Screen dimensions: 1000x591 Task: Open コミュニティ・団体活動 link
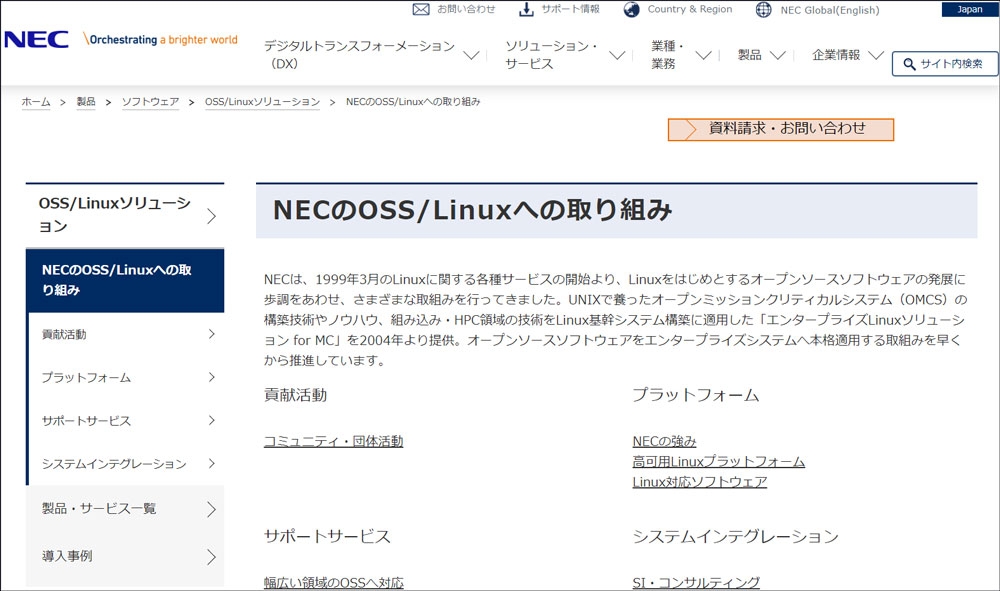pyautogui.click(x=334, y=441)
